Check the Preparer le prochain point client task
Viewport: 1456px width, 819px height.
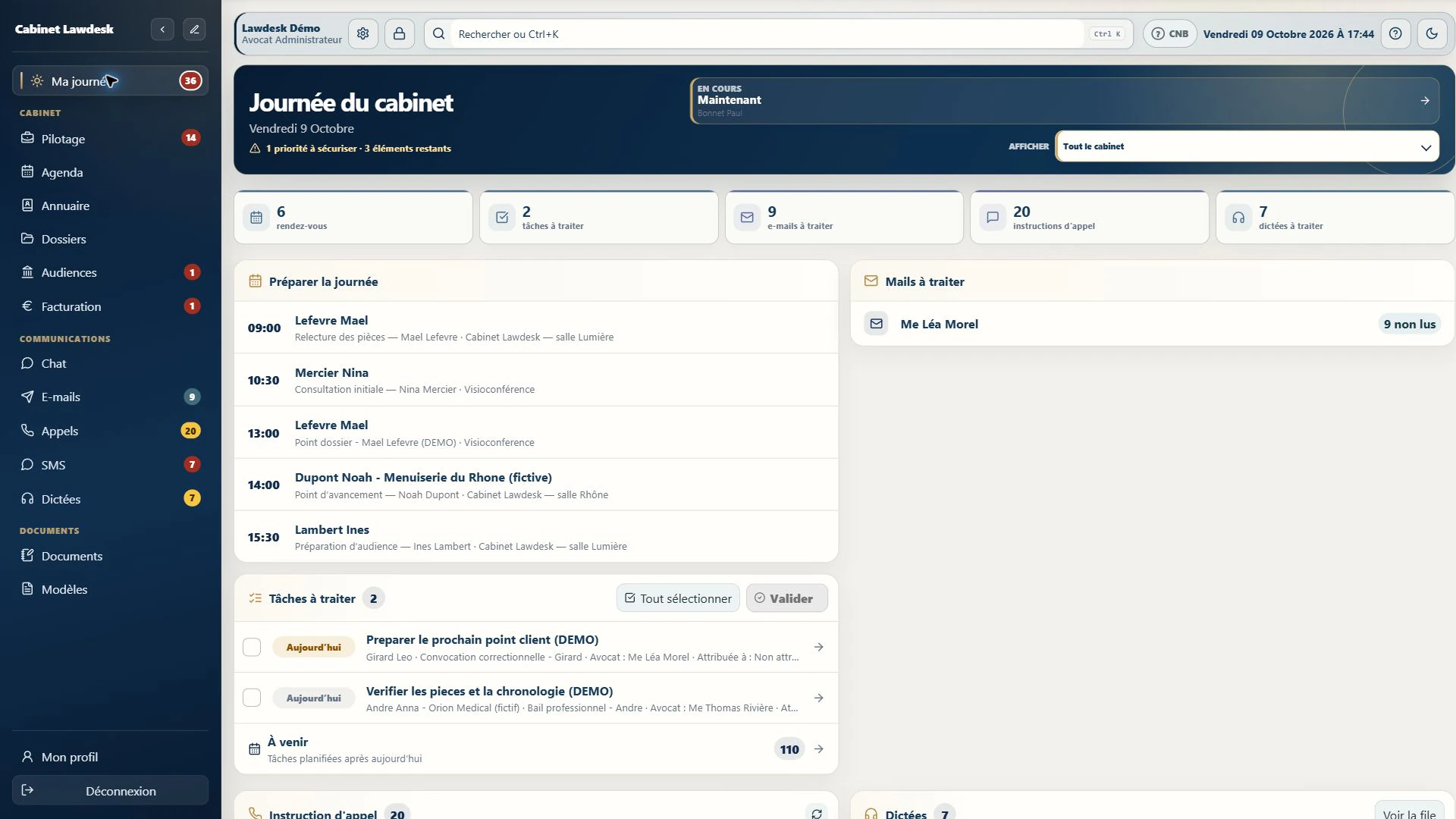[252, 647]
